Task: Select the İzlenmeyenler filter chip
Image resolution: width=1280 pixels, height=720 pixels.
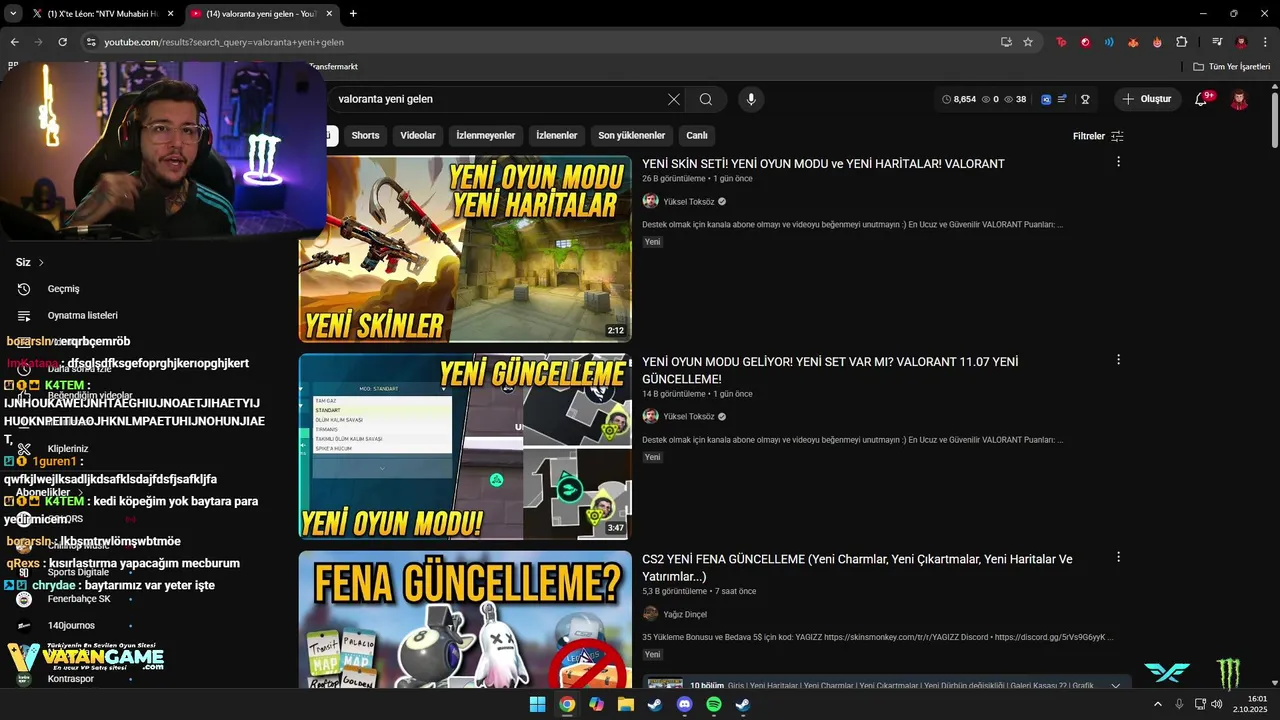Action: point(486,136)
